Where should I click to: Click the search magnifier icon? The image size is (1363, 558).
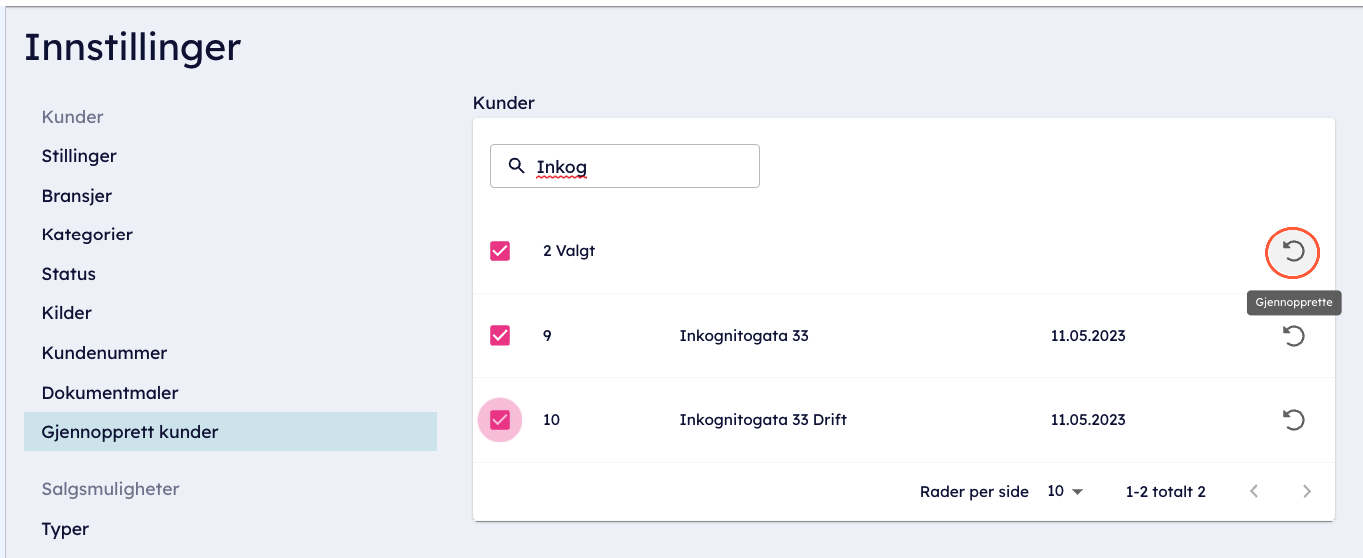coord(517,166)
